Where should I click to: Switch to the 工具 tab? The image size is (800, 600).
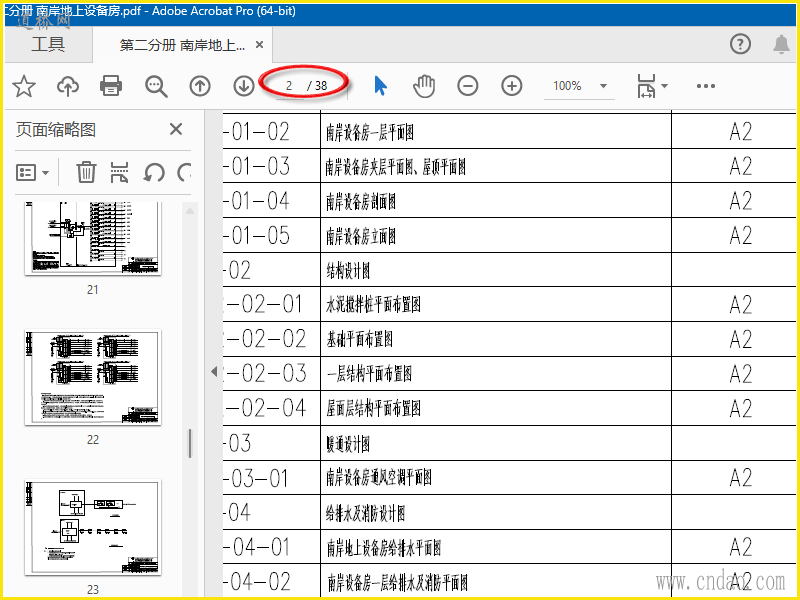48,44
